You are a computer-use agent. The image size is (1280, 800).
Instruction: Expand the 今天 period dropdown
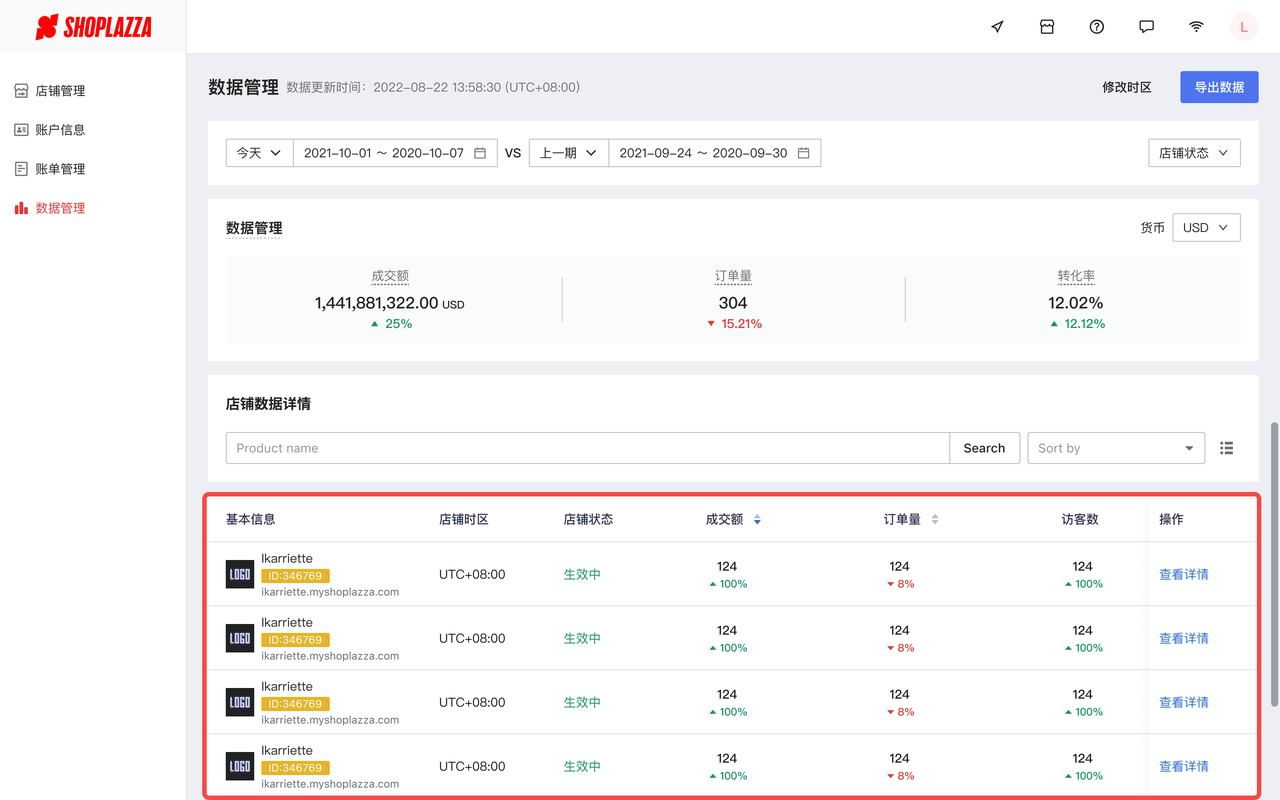tap(259, 153)
